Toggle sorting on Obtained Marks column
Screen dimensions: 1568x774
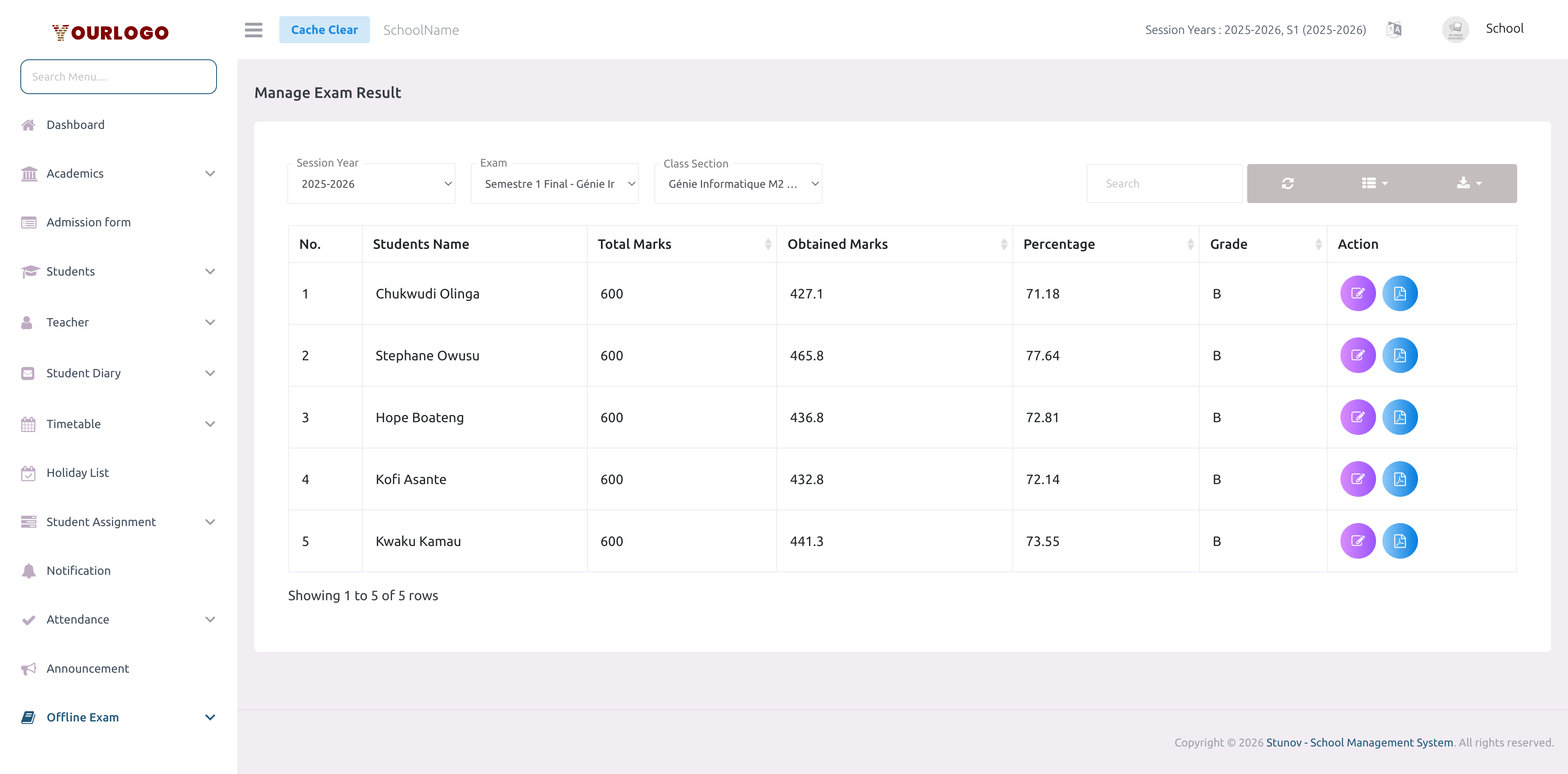1004,244
